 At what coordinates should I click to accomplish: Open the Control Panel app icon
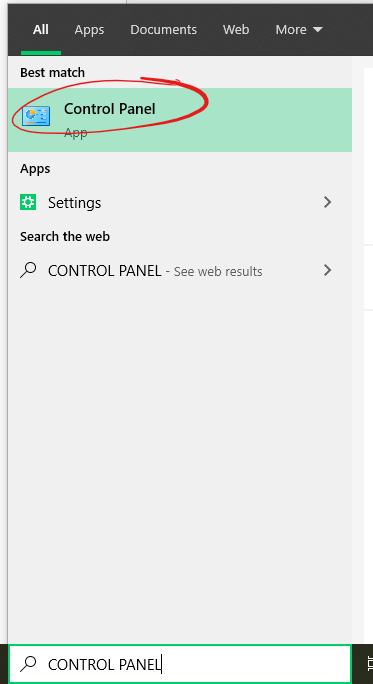[36, 116]
